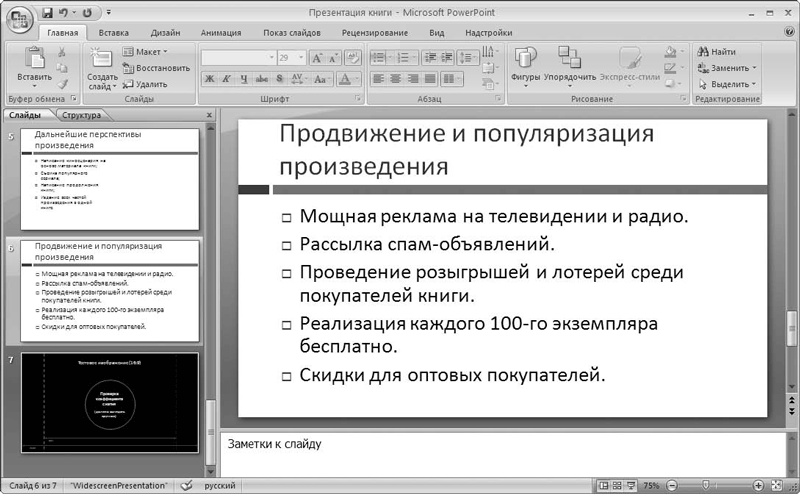Toggle italic (К) formatting
This screenshot has height=494, width=800.
tap(228, 78)
